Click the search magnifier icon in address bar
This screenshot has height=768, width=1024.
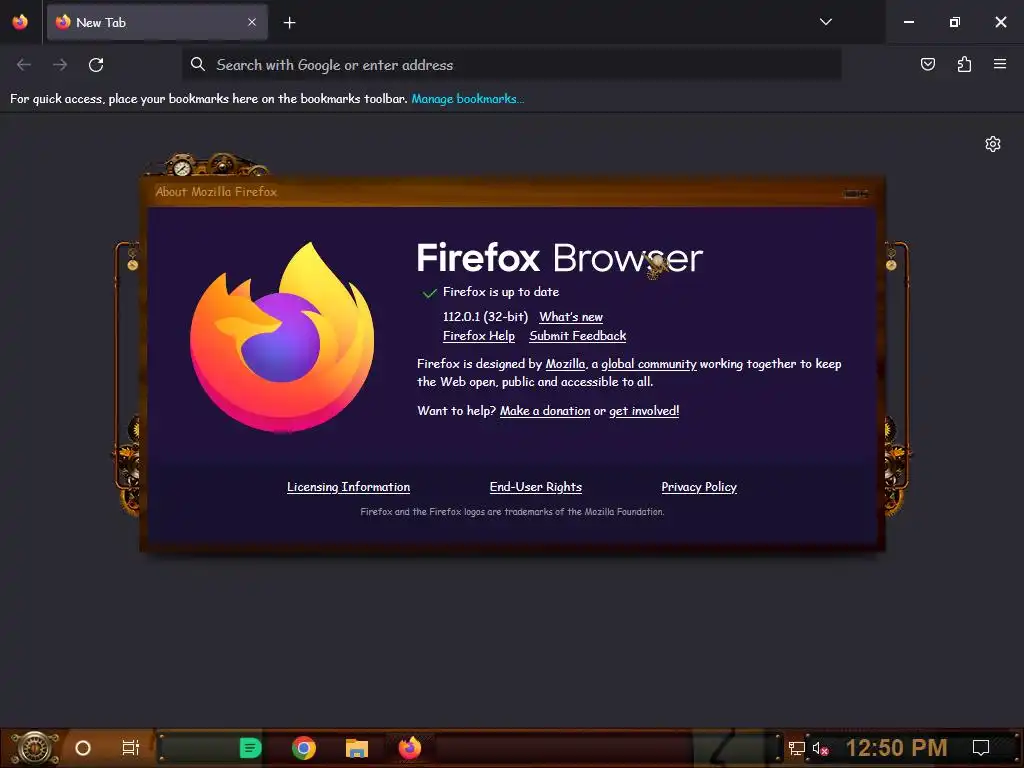click(x=197, y=64)
